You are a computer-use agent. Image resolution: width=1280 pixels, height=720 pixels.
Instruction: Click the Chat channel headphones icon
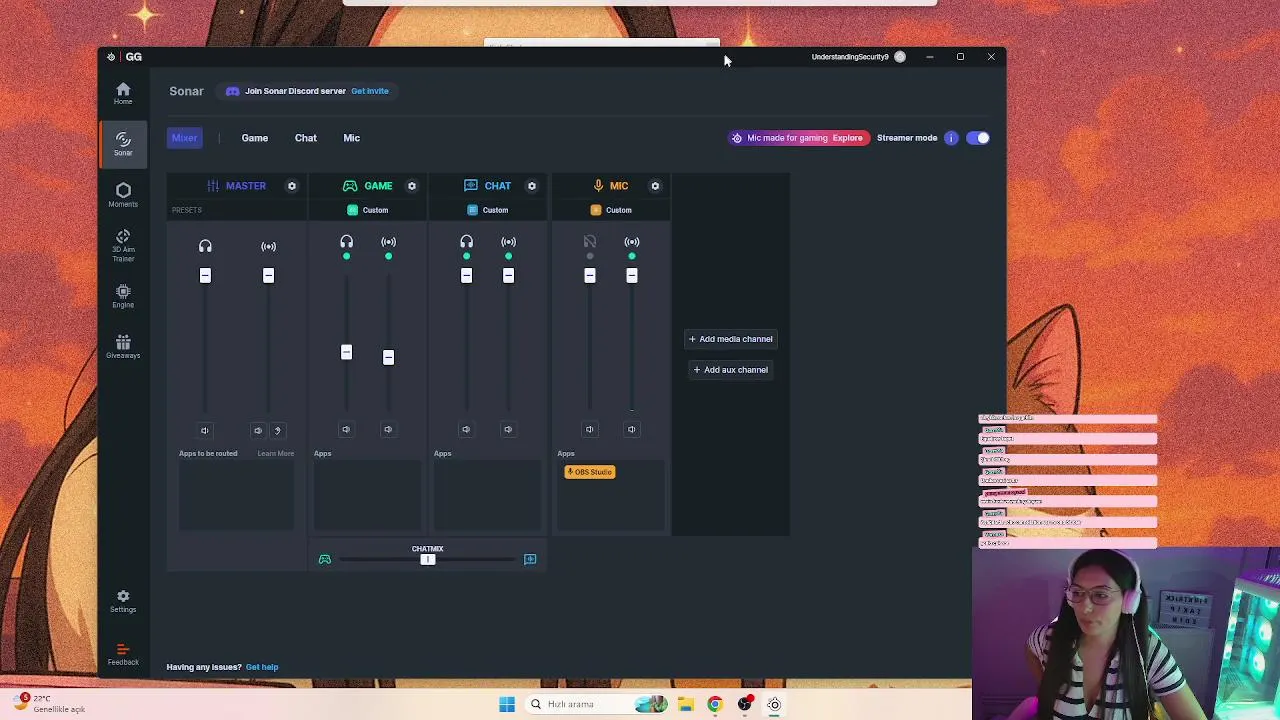point(466,241)
